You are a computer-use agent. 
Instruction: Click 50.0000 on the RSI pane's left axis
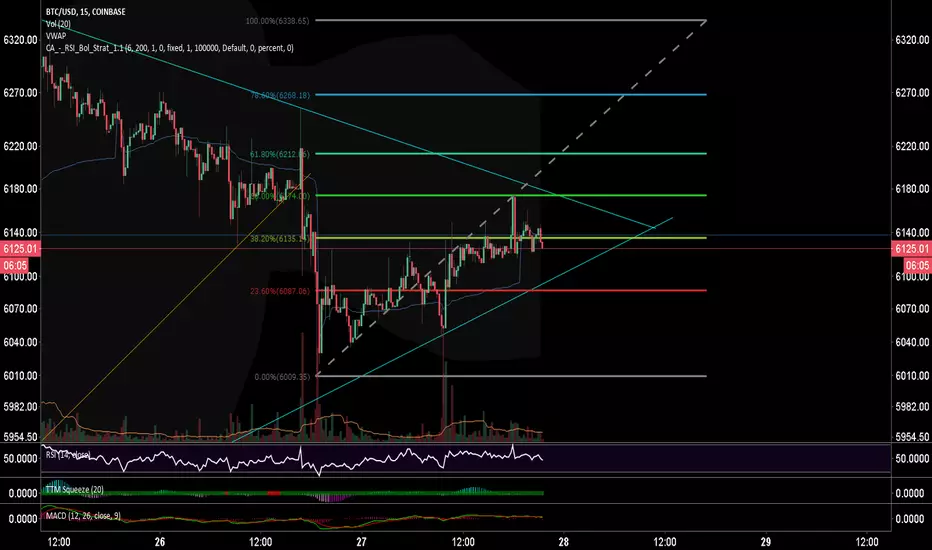click(x=20, y=458)
